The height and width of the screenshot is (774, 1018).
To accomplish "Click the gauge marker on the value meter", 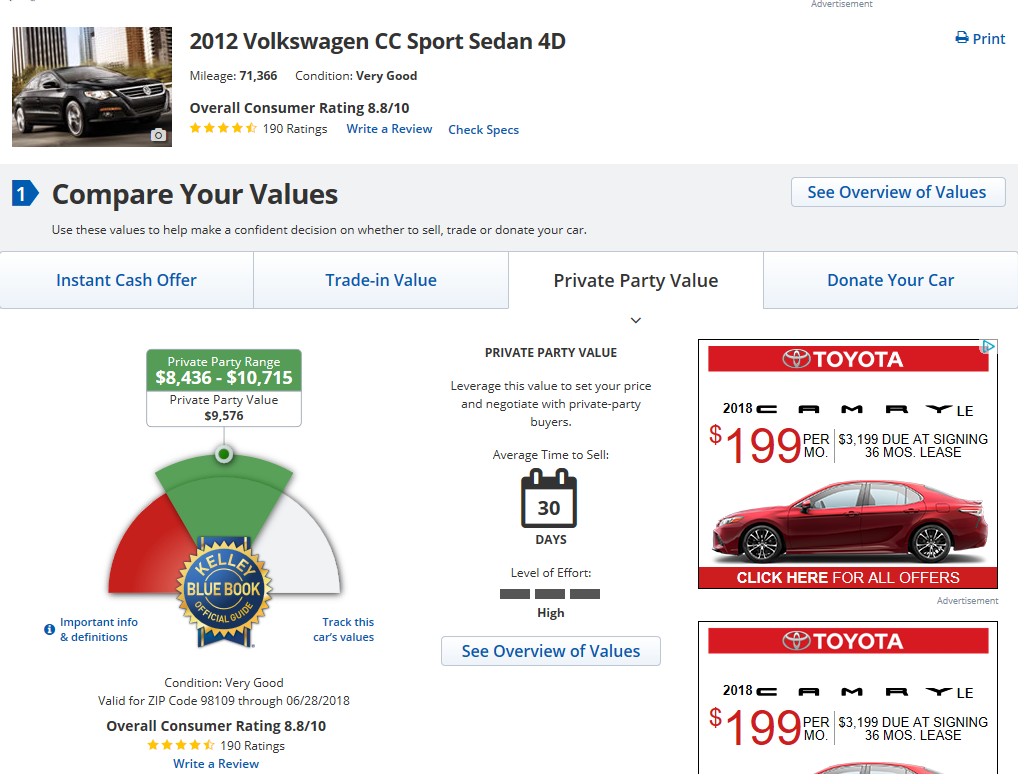I will 224,455.
